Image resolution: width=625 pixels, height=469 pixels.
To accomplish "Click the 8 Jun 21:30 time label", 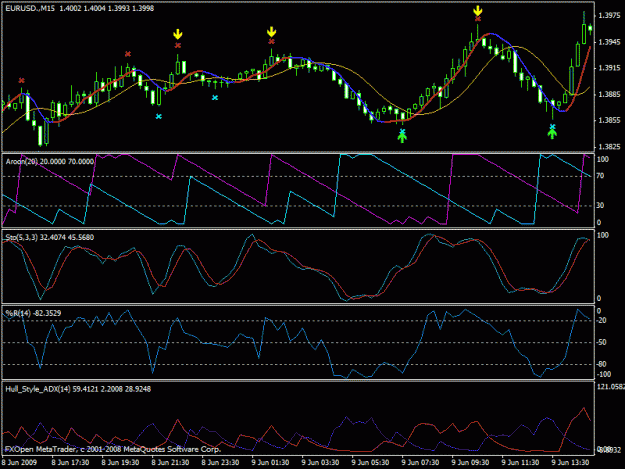I will (170, 463).
